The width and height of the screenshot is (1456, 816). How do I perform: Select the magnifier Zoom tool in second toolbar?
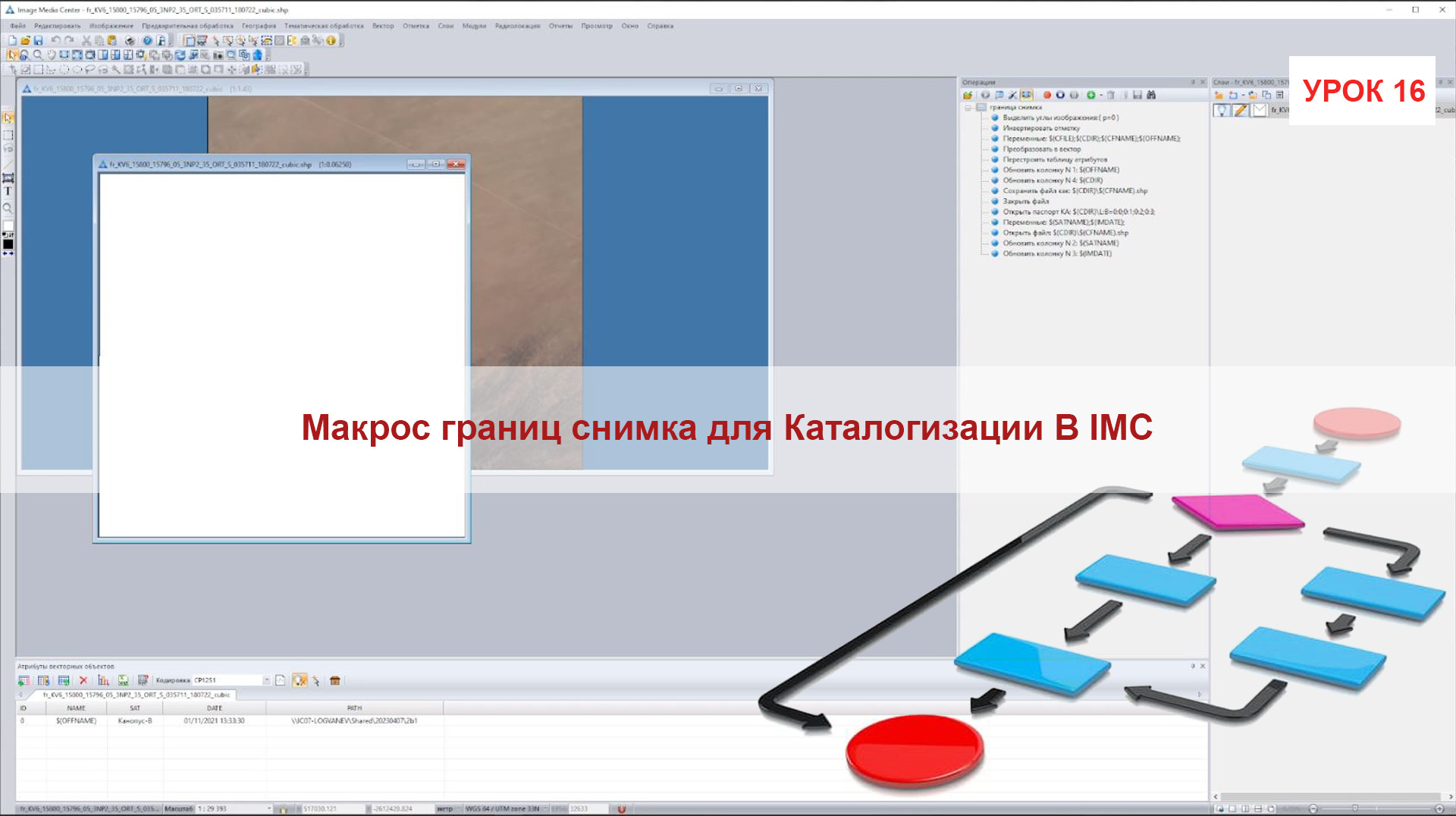tap(37, 55)
